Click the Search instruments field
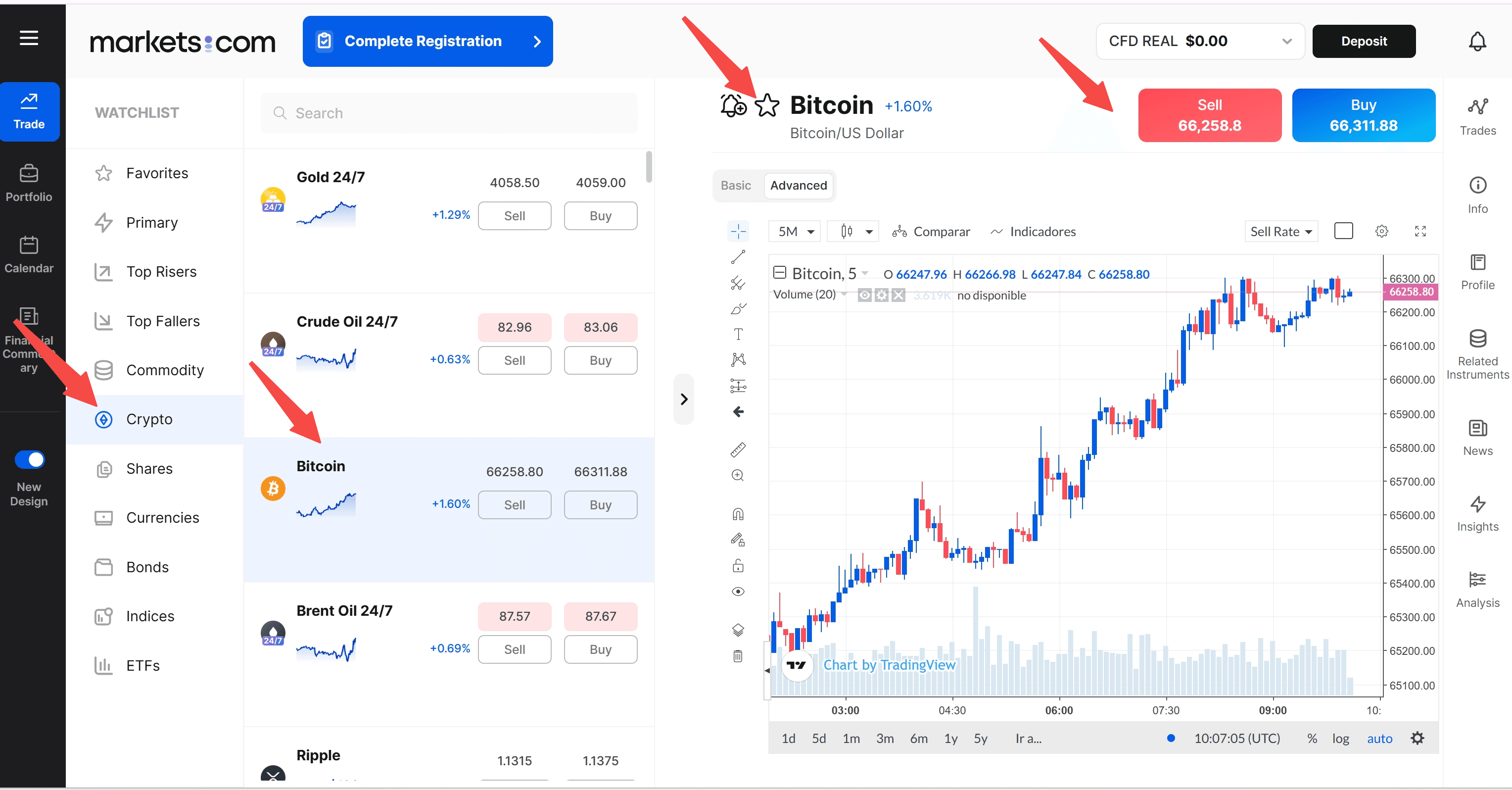1512x790 pixels. point(449,113)
